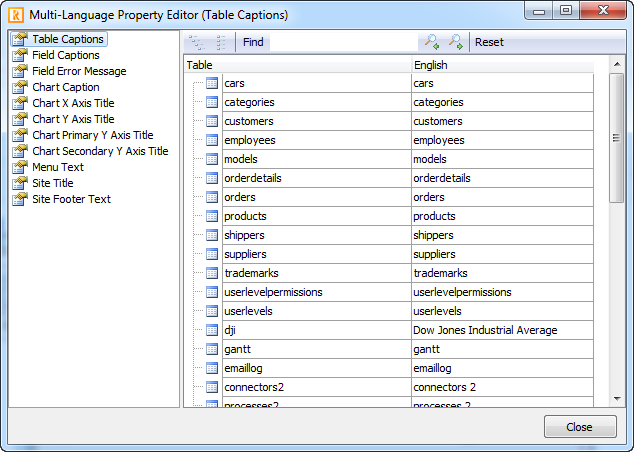Image resolution: width=634 pixels, height=452 pixels.
Task: Select the connectors2 table row
Action: pyautogui.click(x=317, y=387)
